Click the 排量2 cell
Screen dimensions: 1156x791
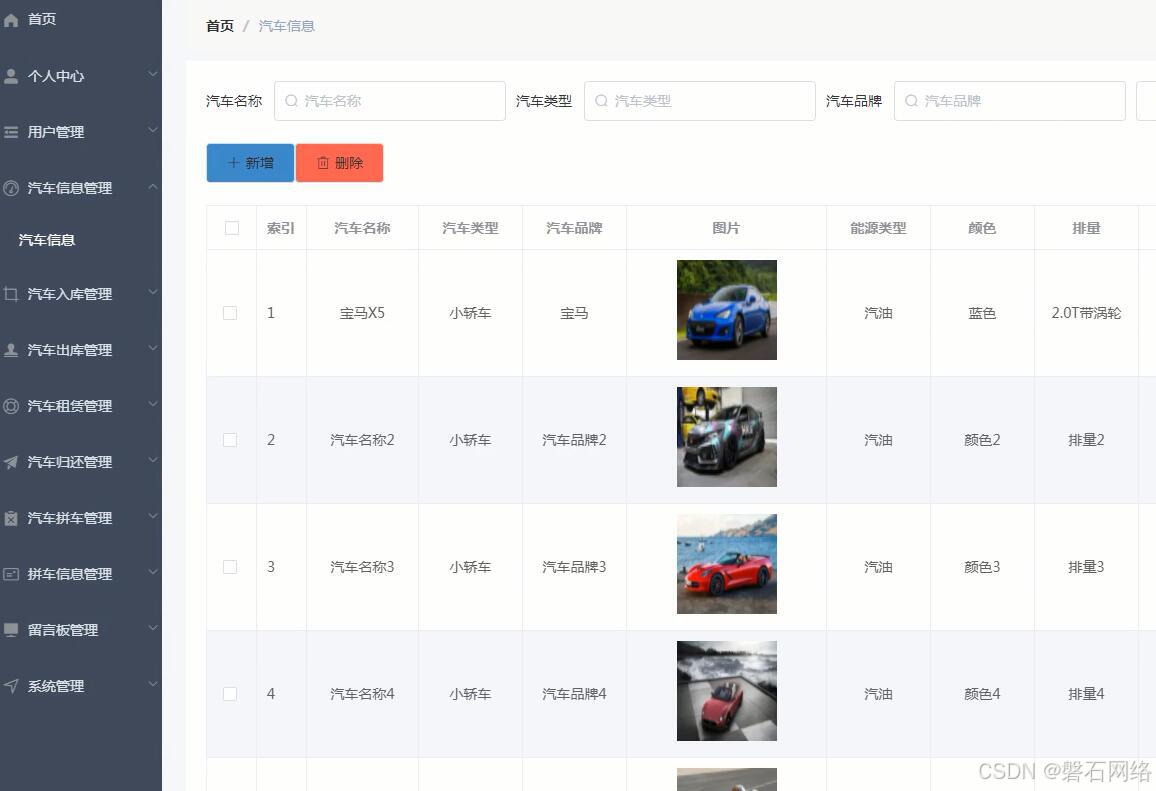tap(1086, 440)
